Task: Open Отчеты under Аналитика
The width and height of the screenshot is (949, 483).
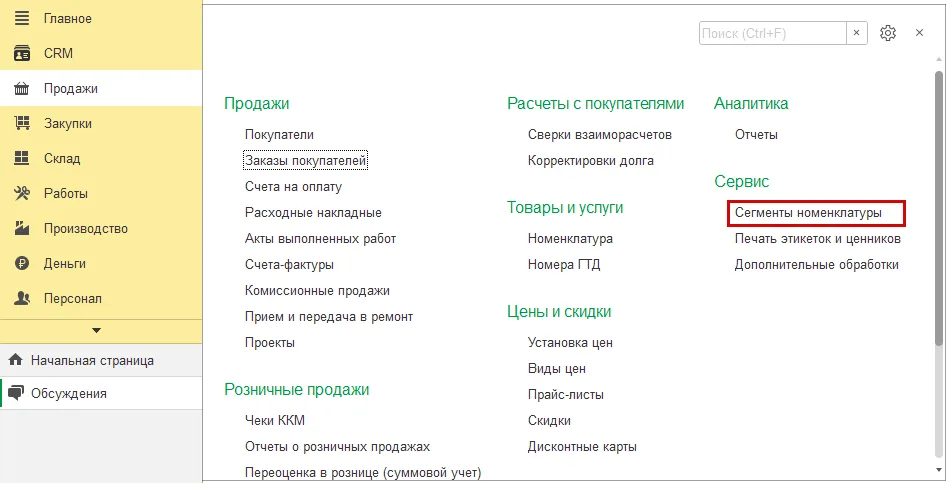Action: pos(756,134)
